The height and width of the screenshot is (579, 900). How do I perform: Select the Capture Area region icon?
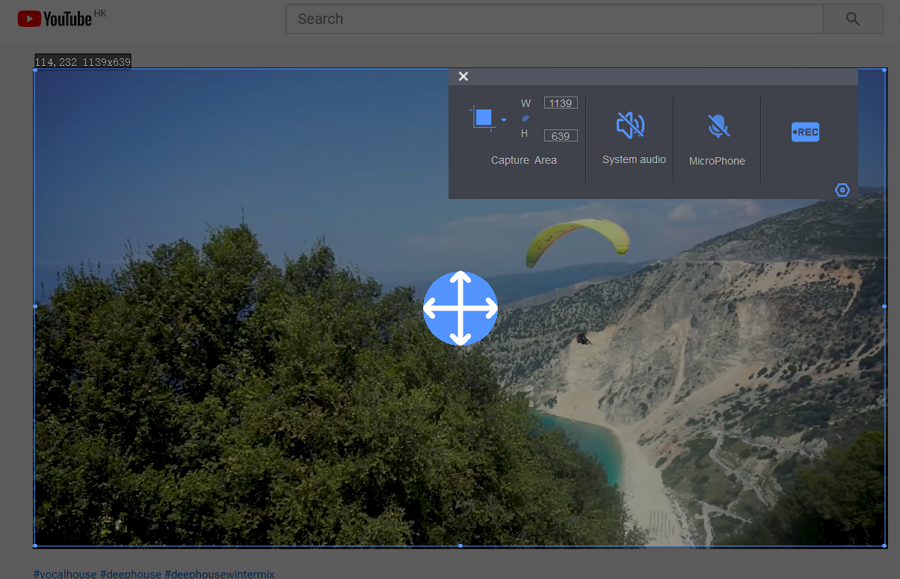pos(482,118)
